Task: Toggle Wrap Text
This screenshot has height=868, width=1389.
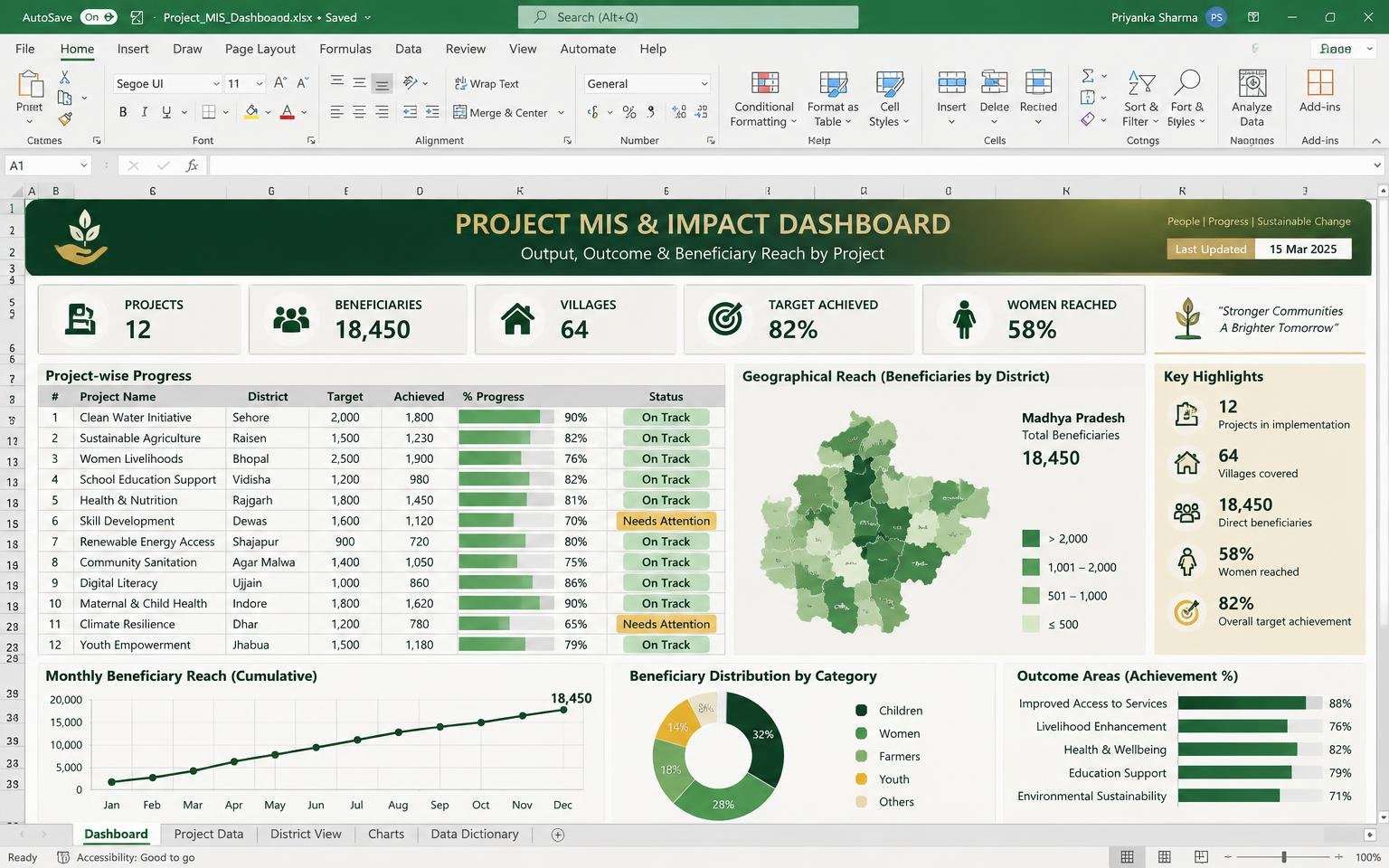Action: pos(487,83)
